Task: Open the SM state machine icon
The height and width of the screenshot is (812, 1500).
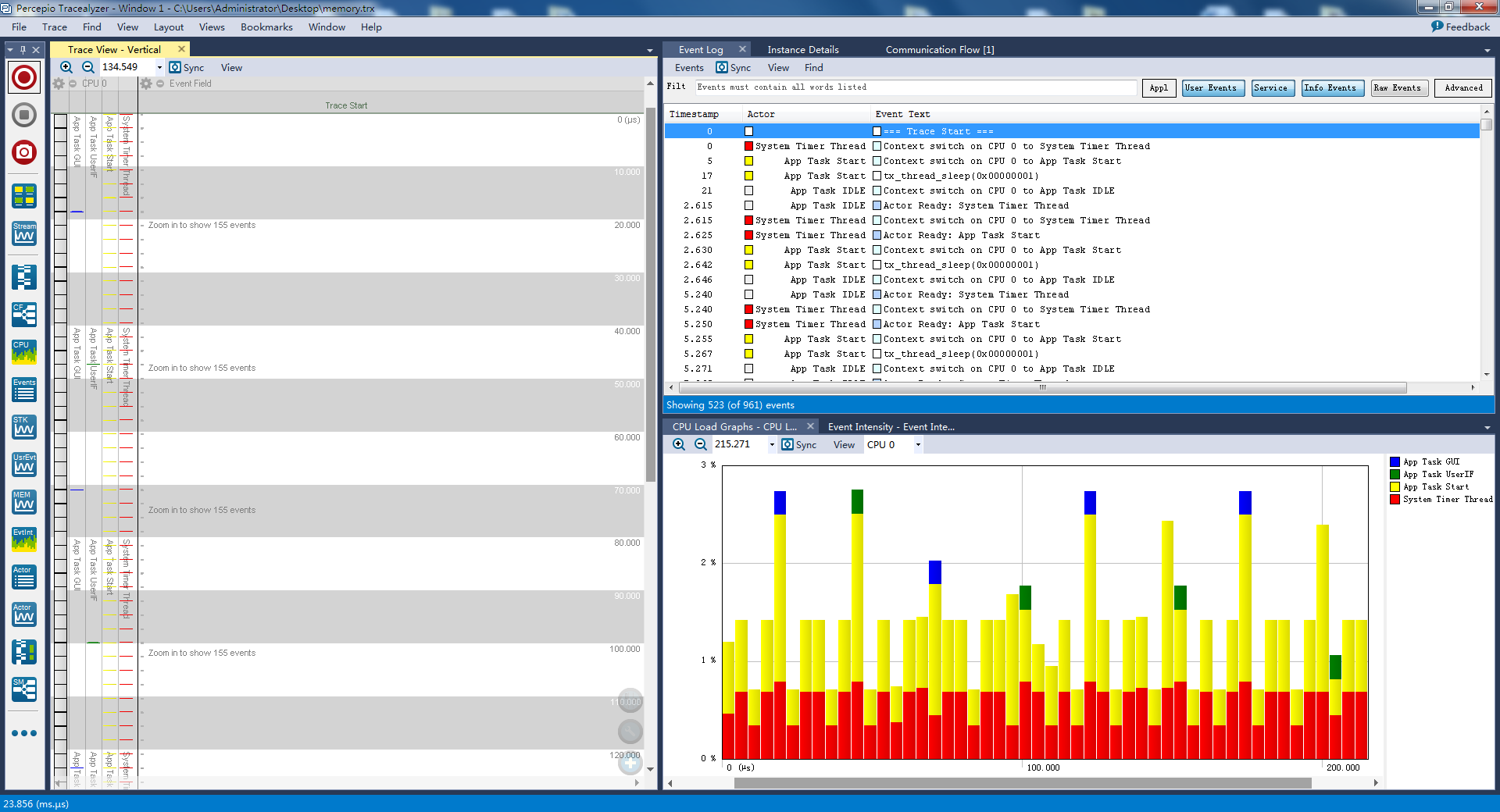Action: [24, 689]
